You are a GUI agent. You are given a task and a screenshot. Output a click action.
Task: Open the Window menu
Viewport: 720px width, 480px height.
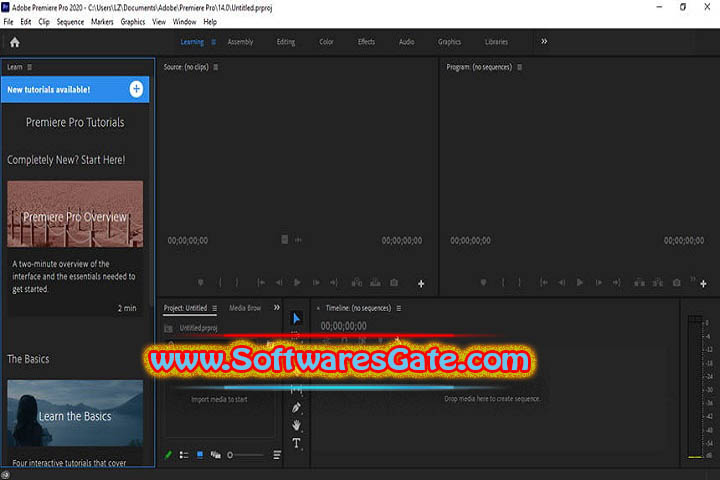(x=184, y=22)
